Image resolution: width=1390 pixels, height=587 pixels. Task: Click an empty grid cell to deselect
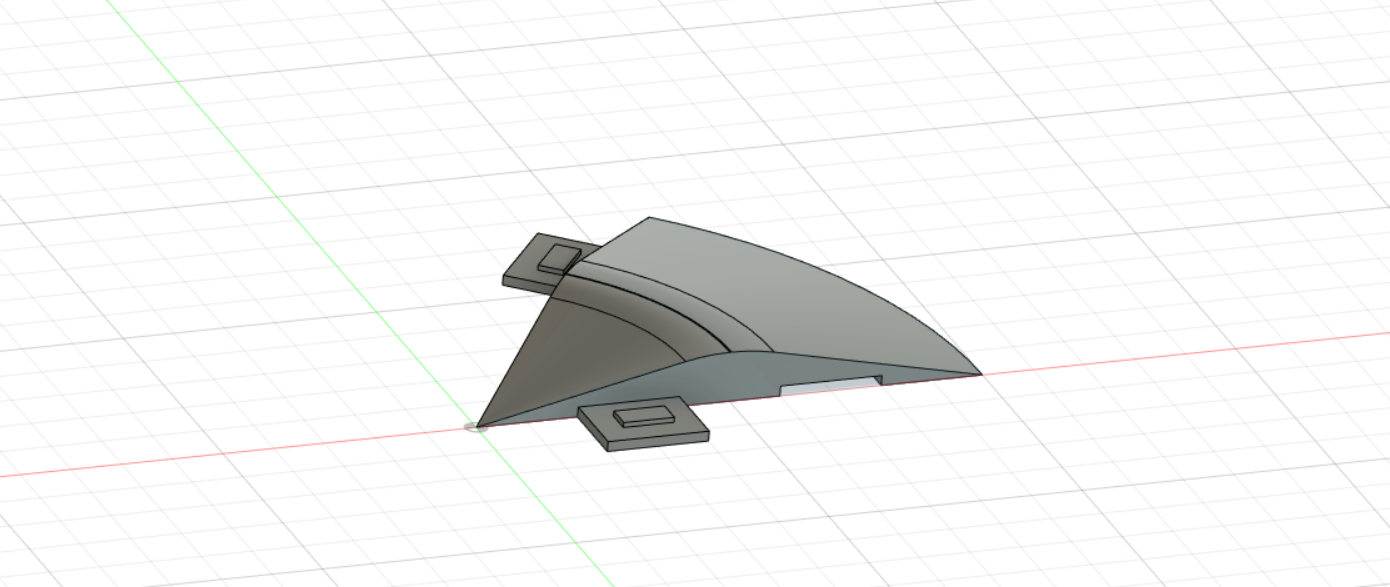point(200,480)
